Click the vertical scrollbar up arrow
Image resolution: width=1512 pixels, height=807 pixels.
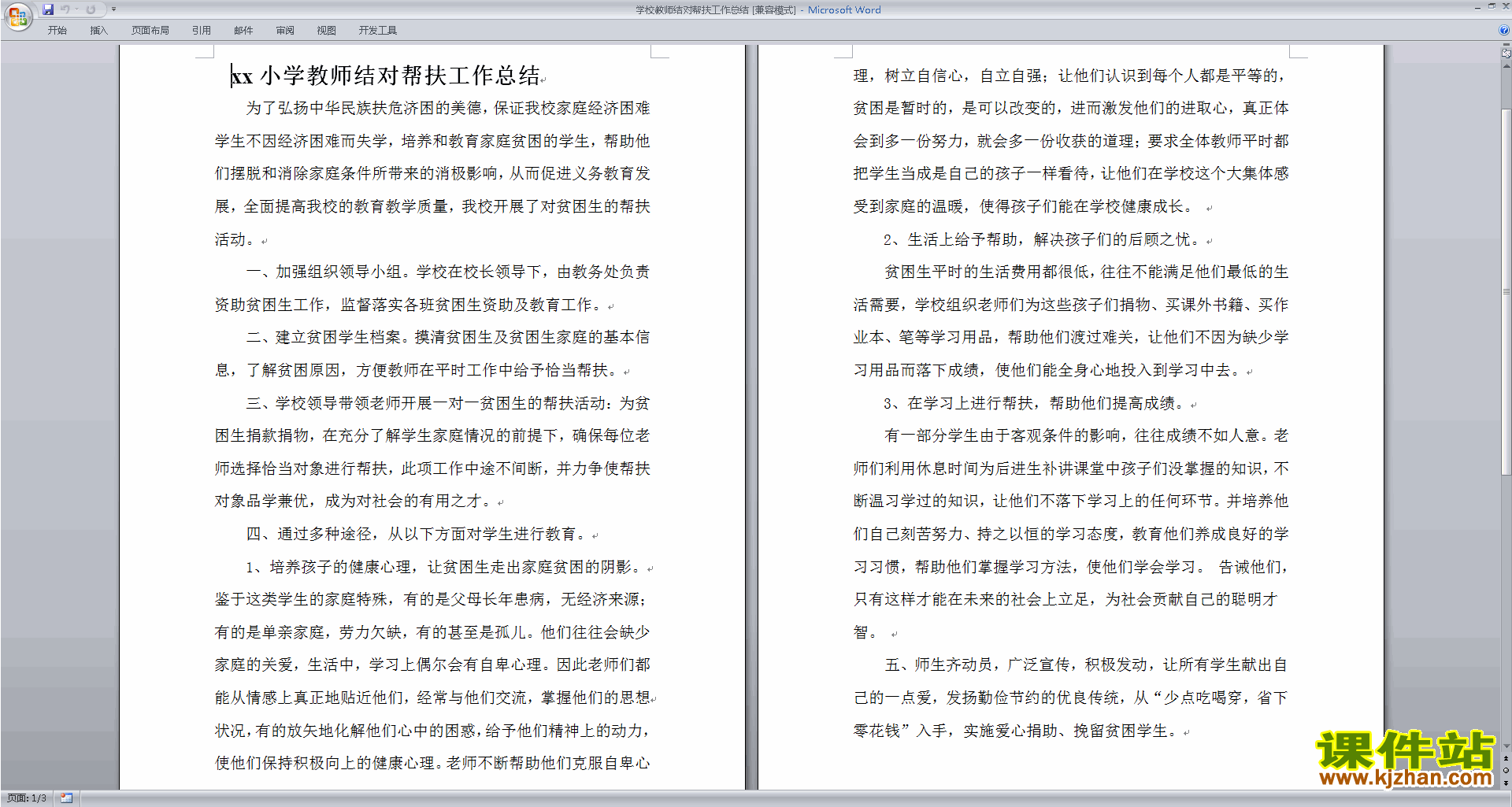point(1506,65)
